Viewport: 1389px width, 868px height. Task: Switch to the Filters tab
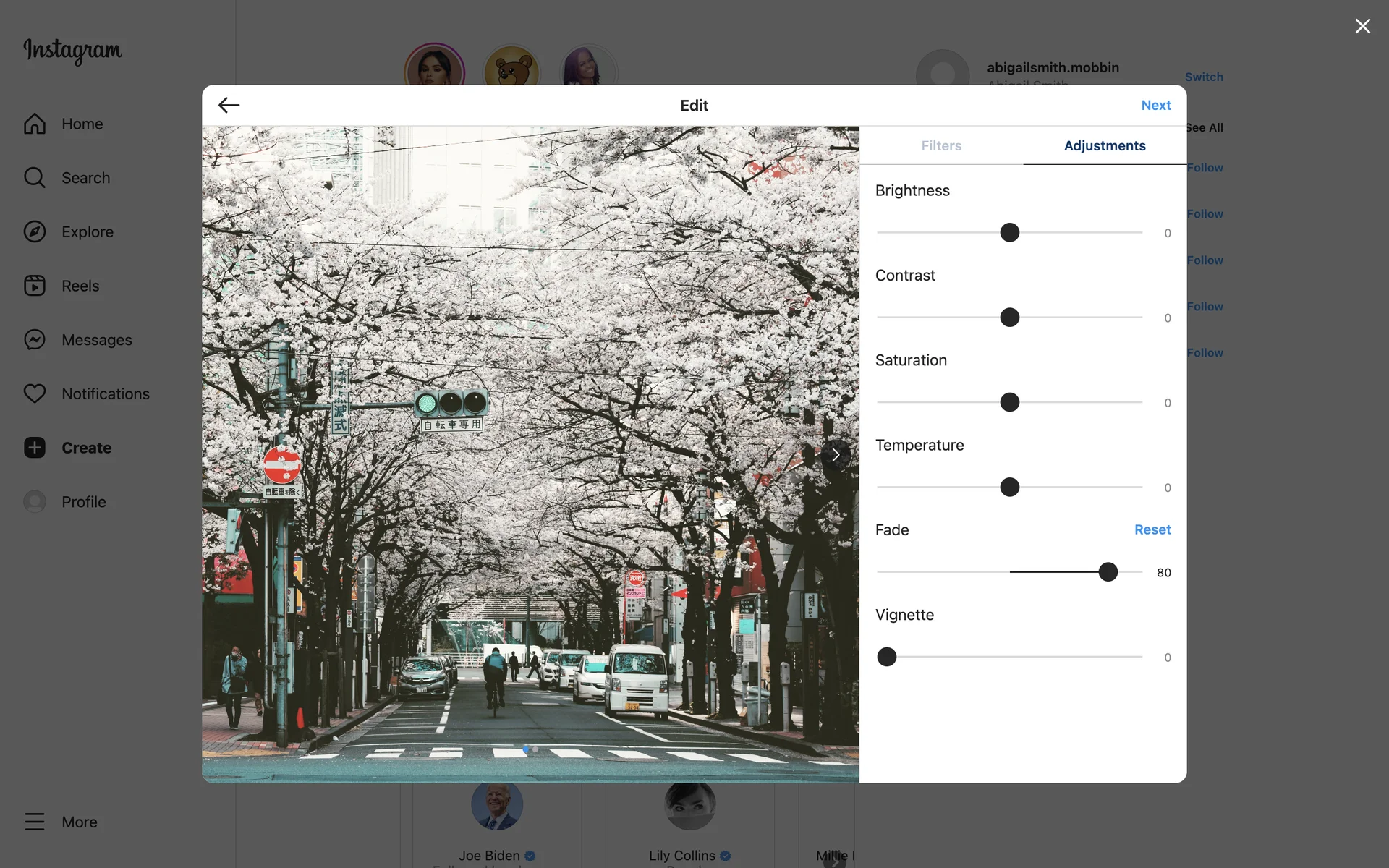pos(940,145)
